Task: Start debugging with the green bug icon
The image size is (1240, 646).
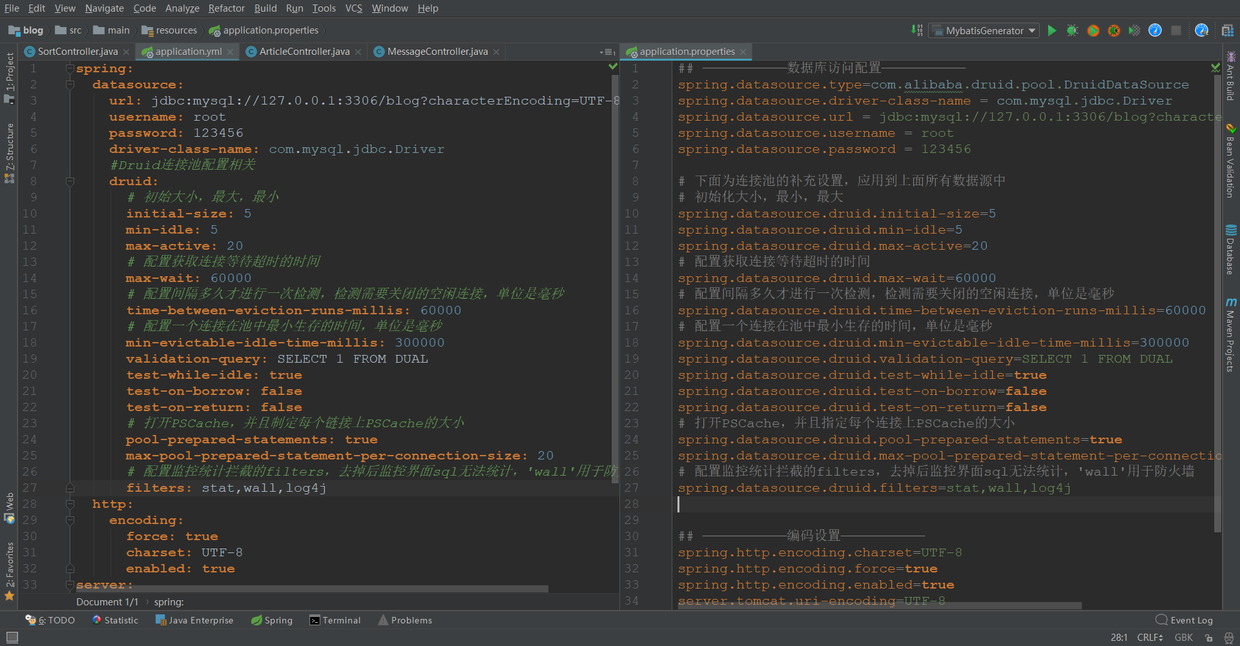Action: pos(1072,31)
